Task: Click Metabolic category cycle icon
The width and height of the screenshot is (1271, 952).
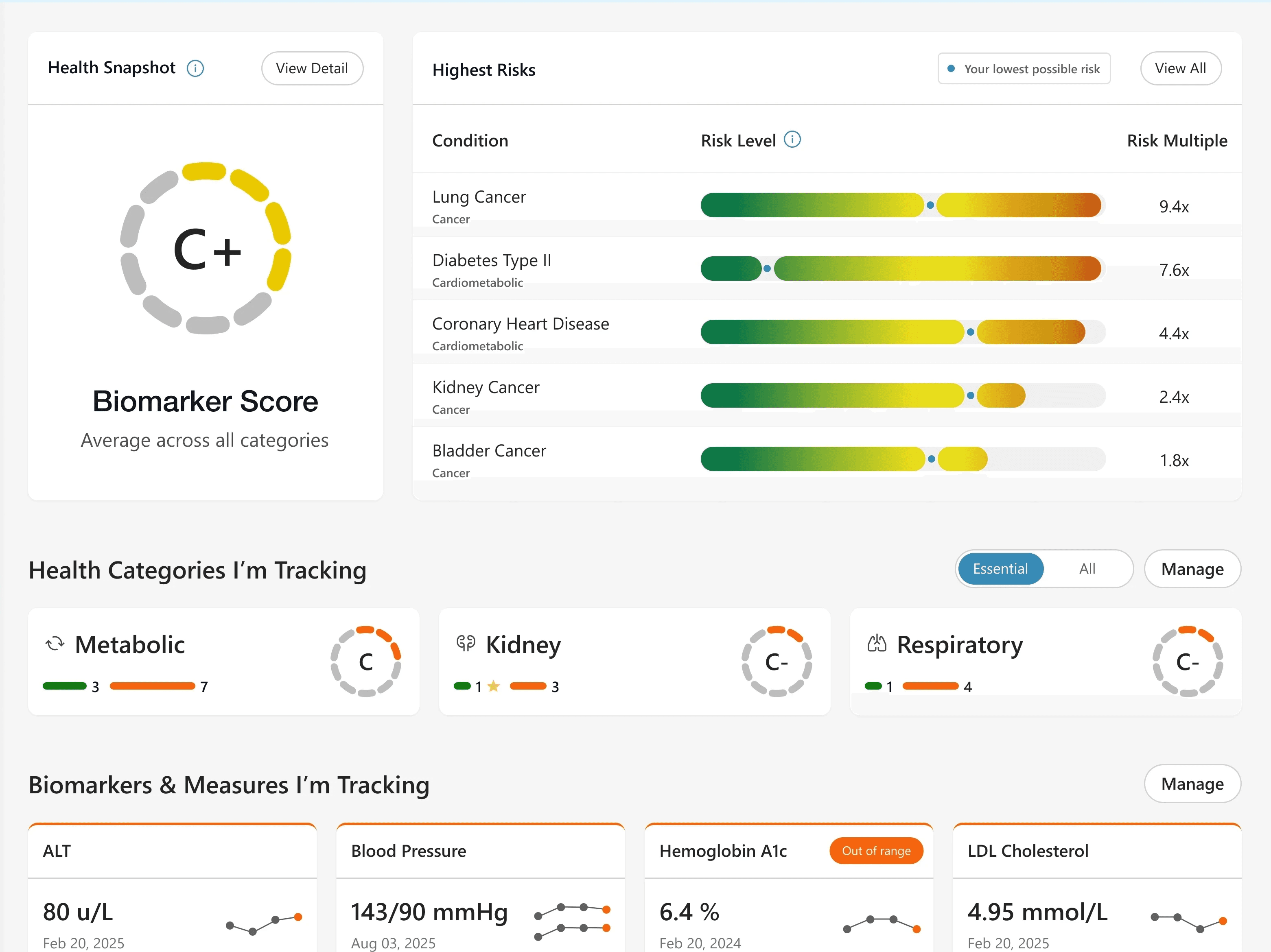Action: [x=55, y=644]
